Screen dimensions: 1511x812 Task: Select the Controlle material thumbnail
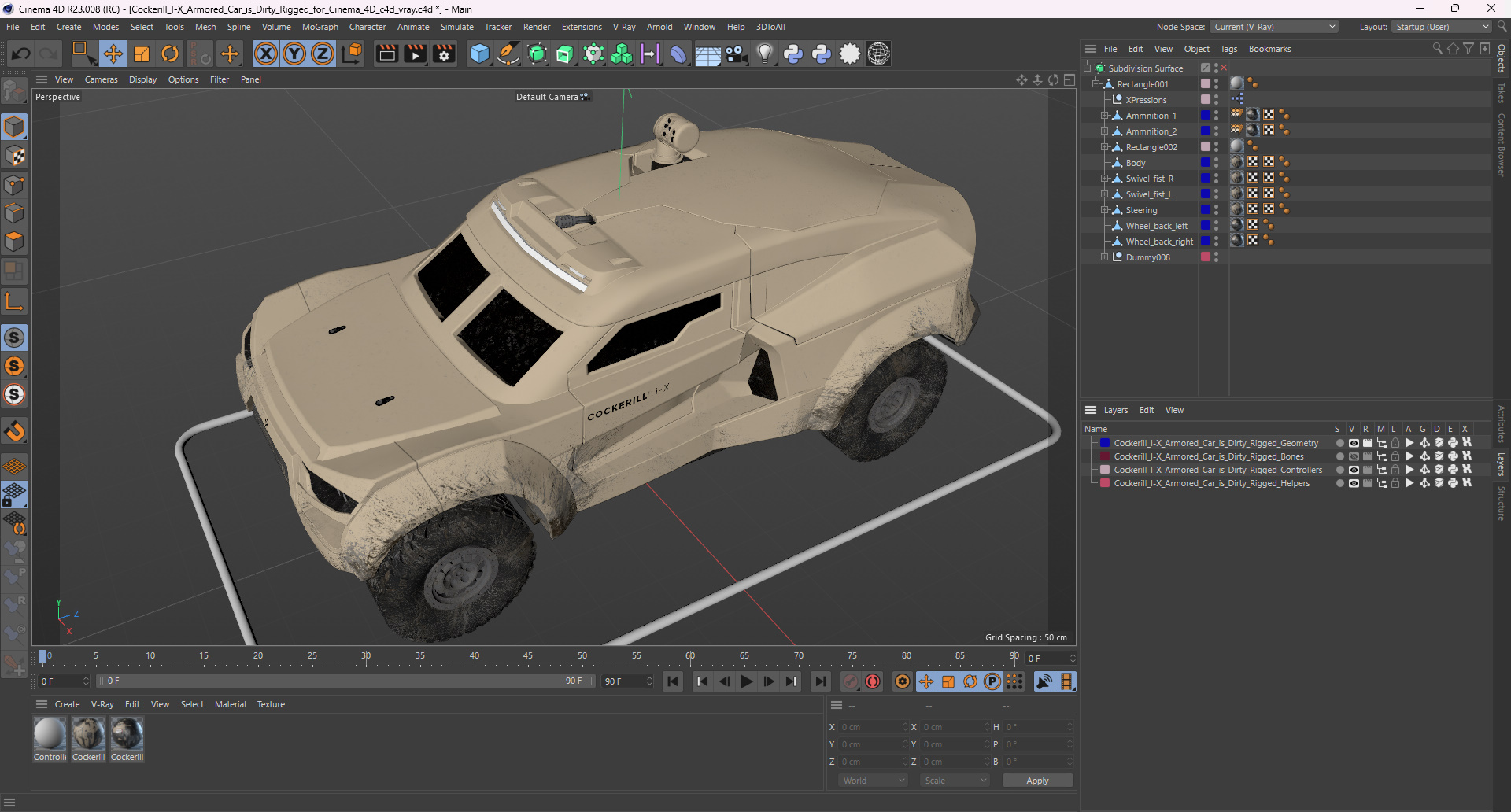[x=50, y=734]
